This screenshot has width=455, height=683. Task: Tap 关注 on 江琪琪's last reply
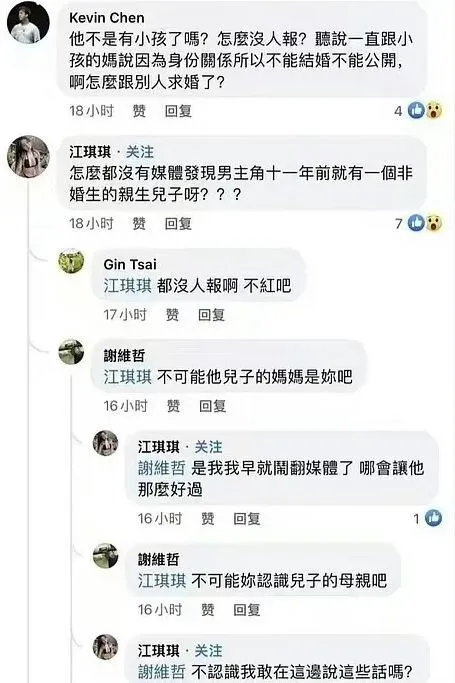[x=208, y=651]
